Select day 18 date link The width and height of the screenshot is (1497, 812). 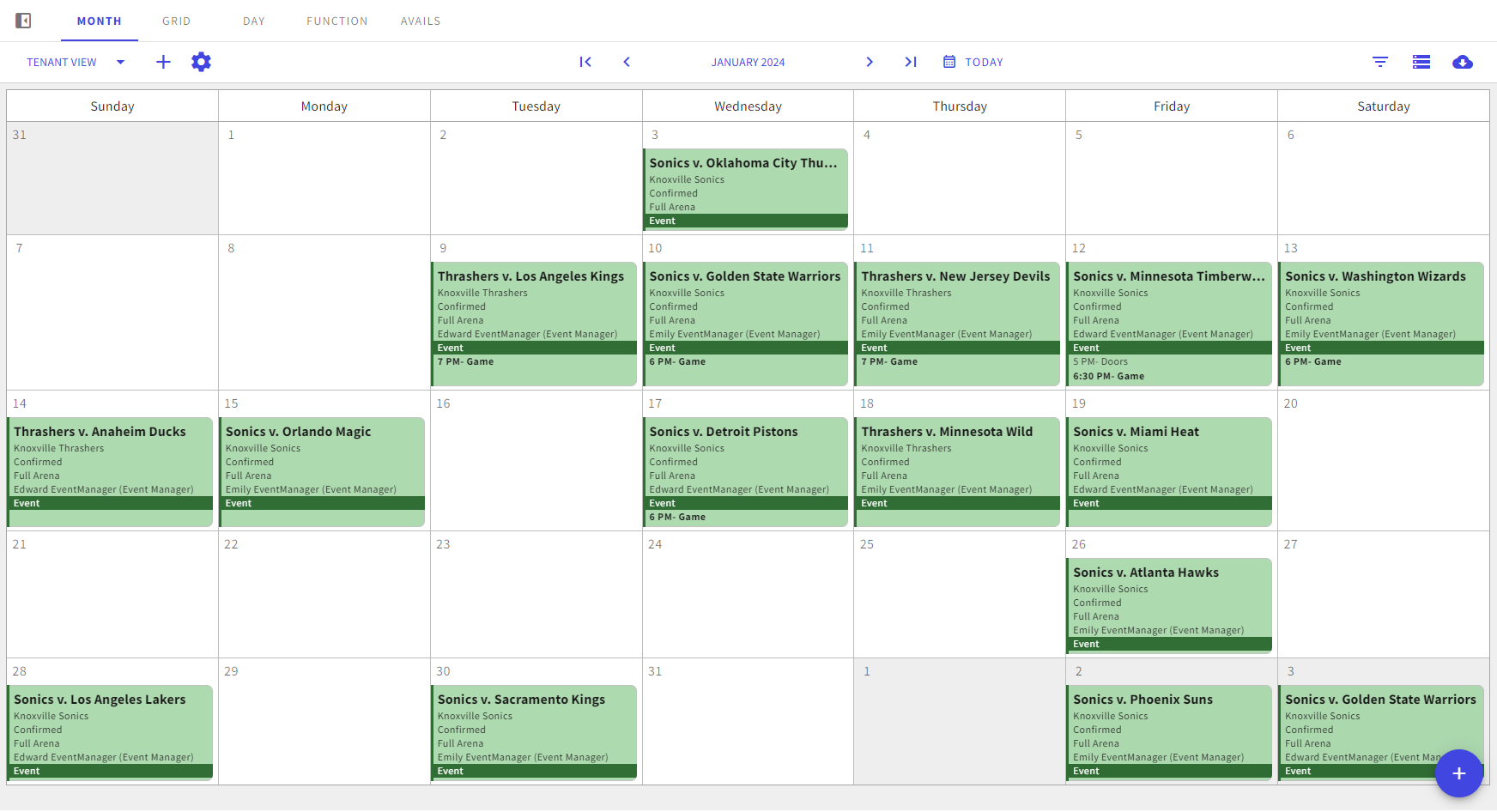(x=867, y=403)
